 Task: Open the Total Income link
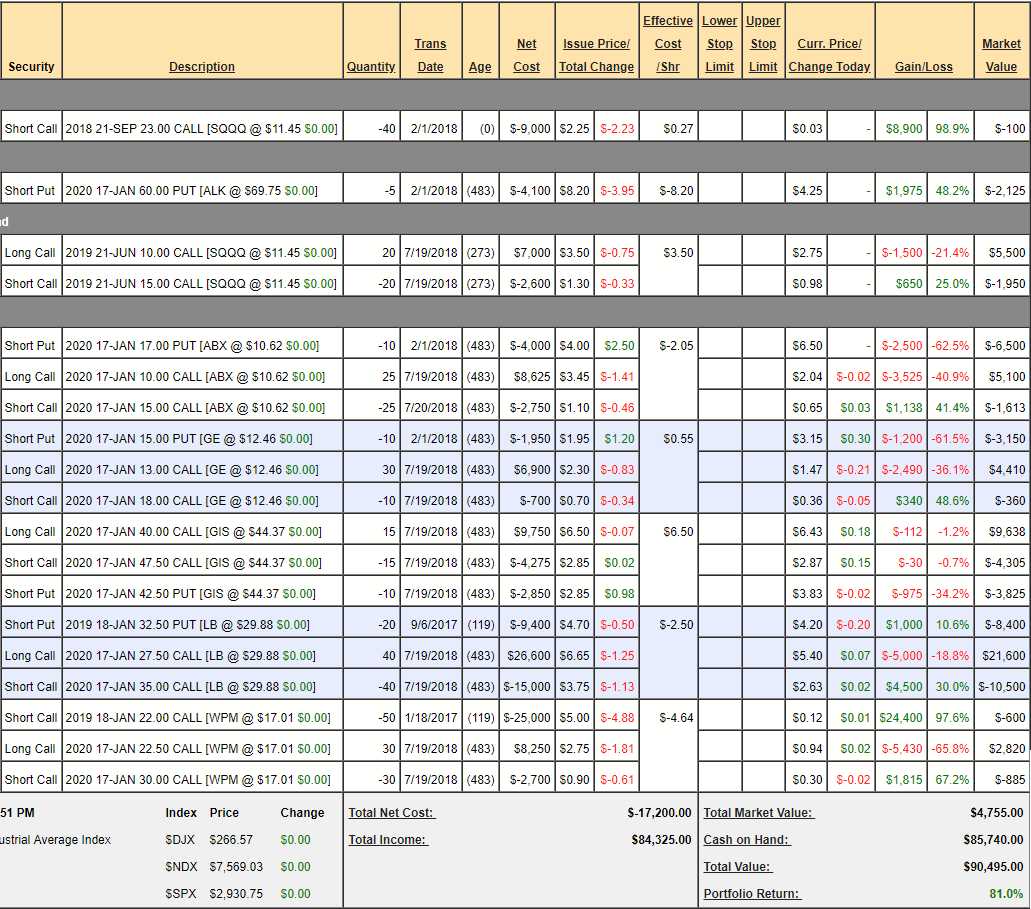387,840
